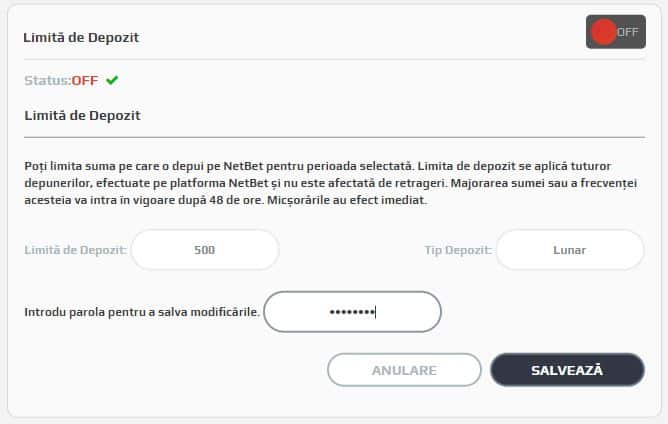This screenshot has height=424, width=668.
Task: Open the Tip Depozit dropdown showing Lunar
Action: point(570,250)
